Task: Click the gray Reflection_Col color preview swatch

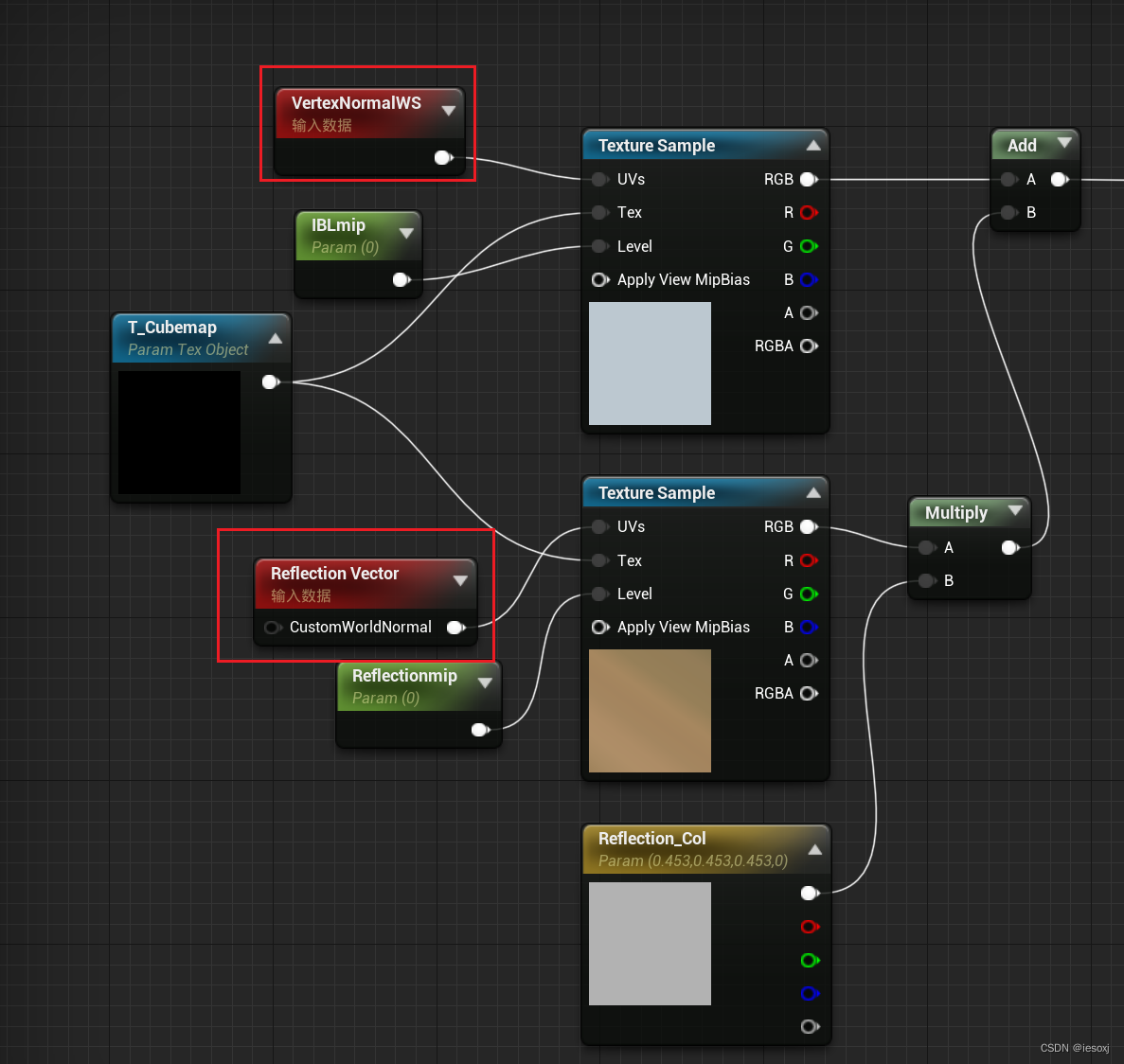Action: point(650,944)
